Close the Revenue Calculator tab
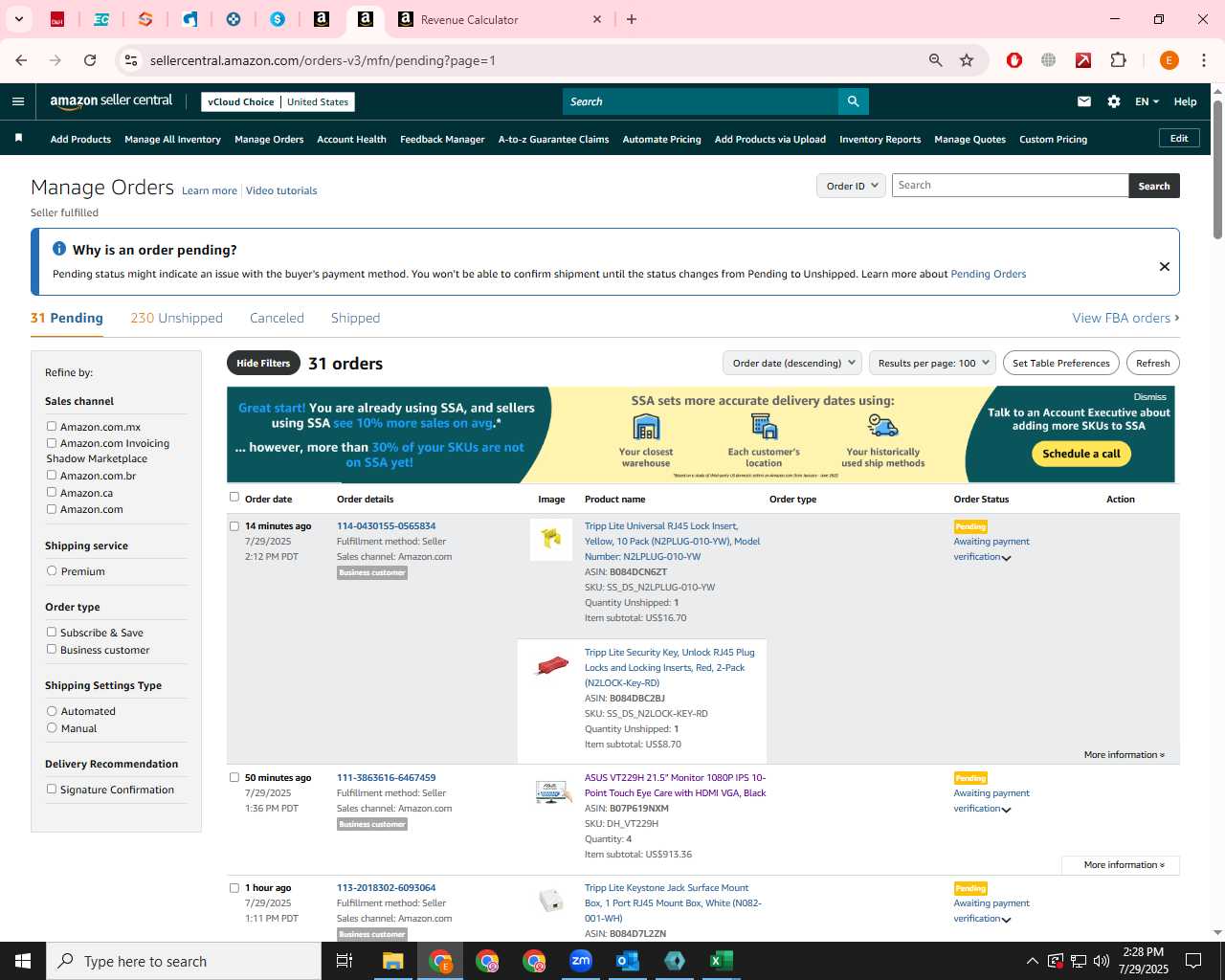This screenshot has height=980, width=1225. [597, 19]
